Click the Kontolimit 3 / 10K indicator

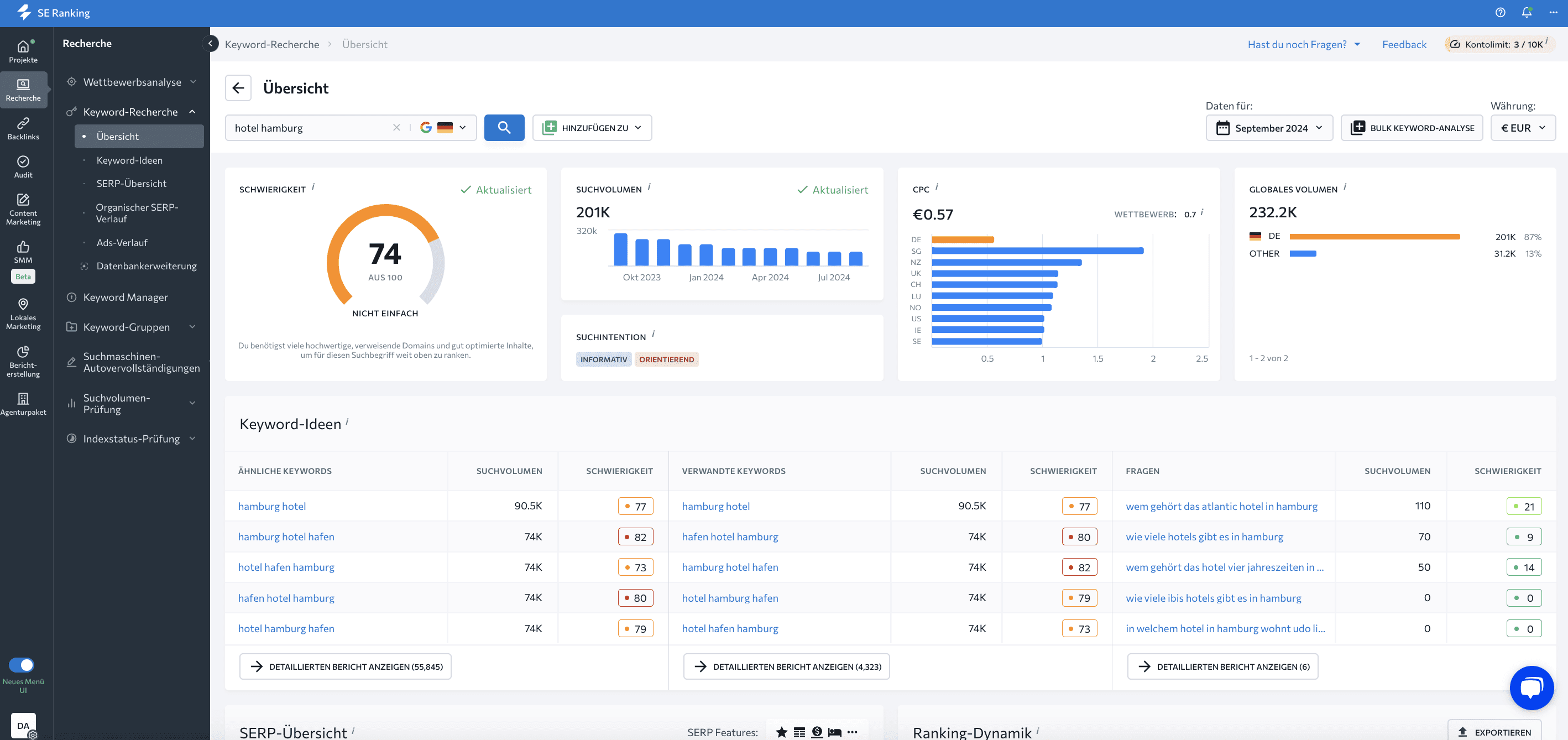pyautogui.click(x=1500, y=44)
